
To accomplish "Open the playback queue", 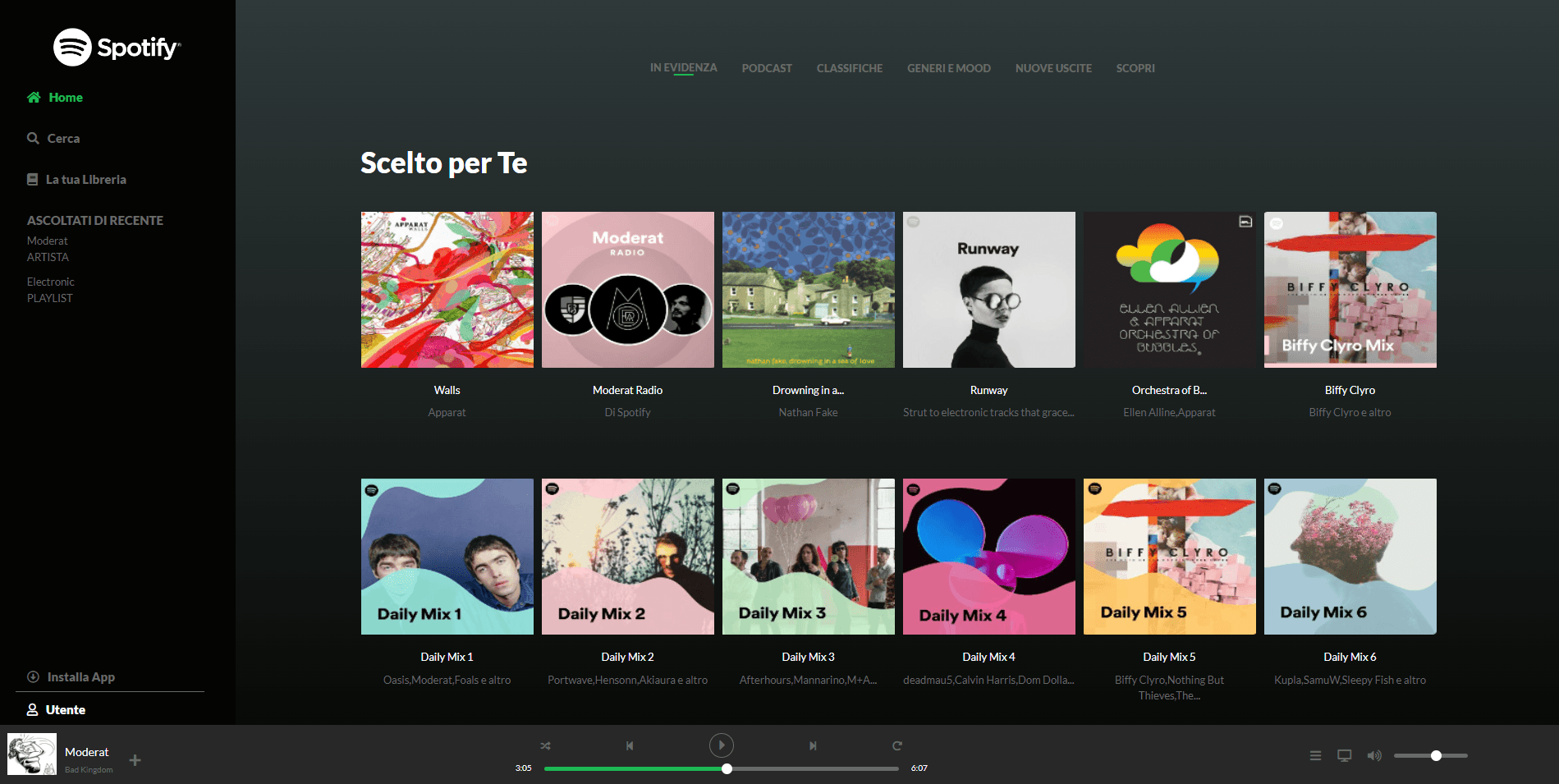I will 1315,755.
